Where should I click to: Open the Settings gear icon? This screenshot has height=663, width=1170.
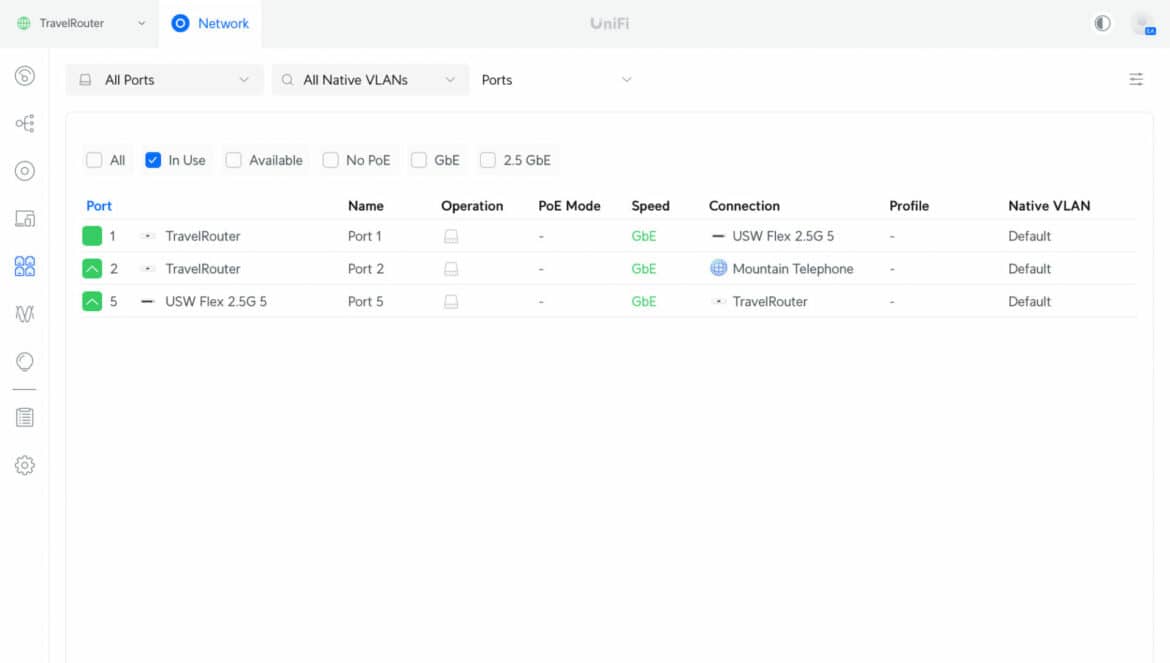(25, 465)
